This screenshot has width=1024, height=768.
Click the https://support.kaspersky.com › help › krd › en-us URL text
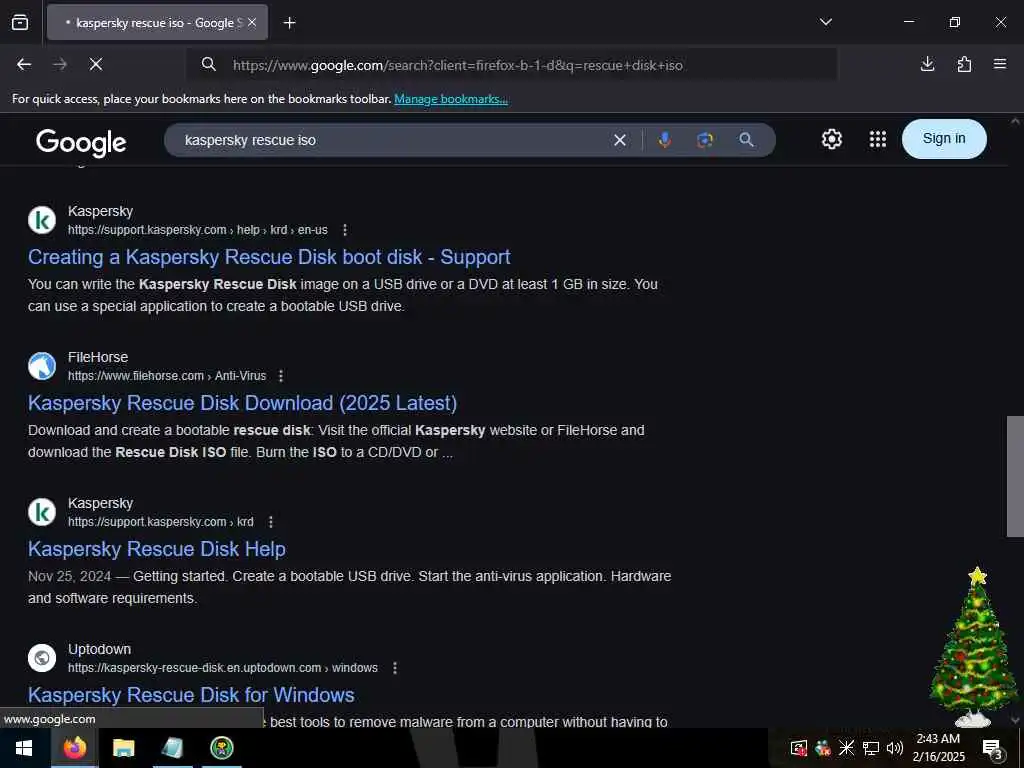[198, 230]
